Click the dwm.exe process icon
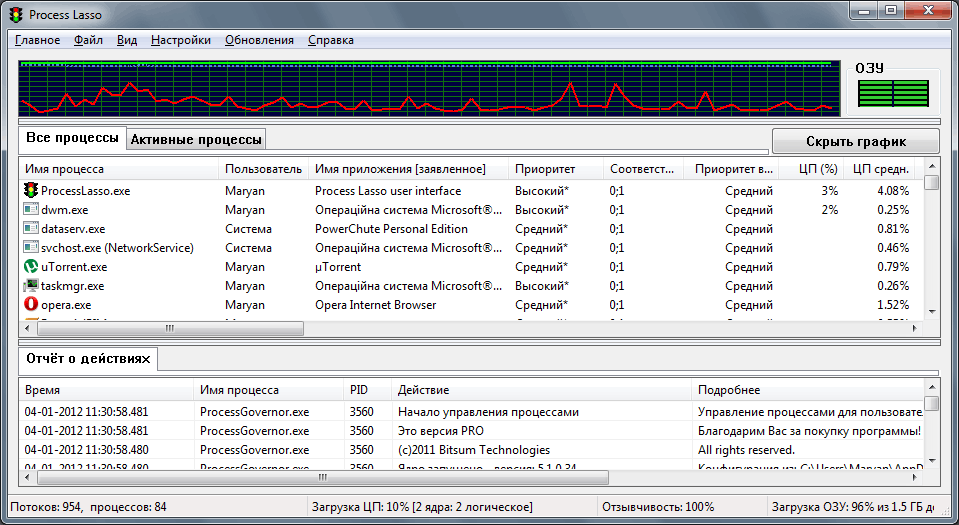This screenshot has width=959, height=525. pos(31,209)
